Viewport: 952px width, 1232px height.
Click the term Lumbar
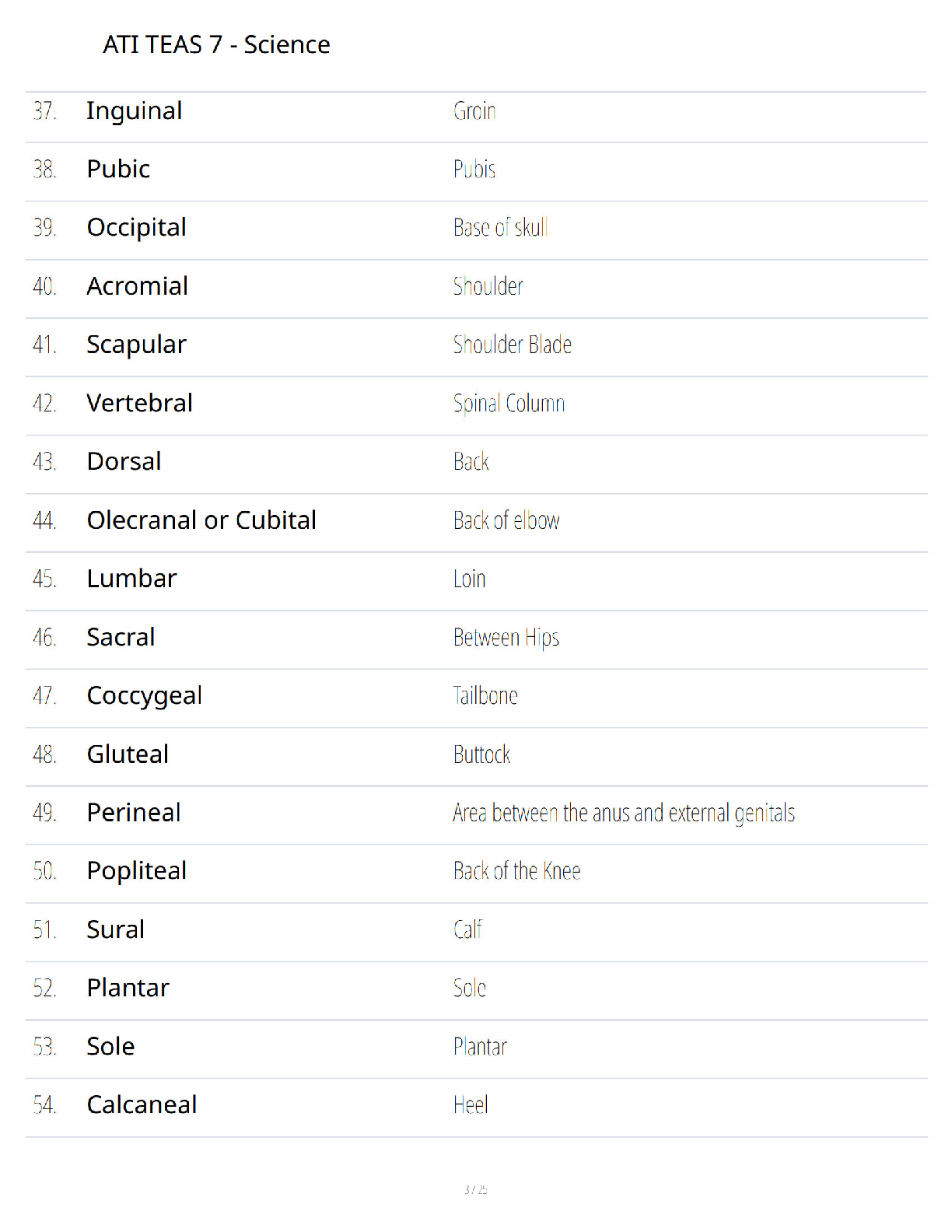click(132, 579)
